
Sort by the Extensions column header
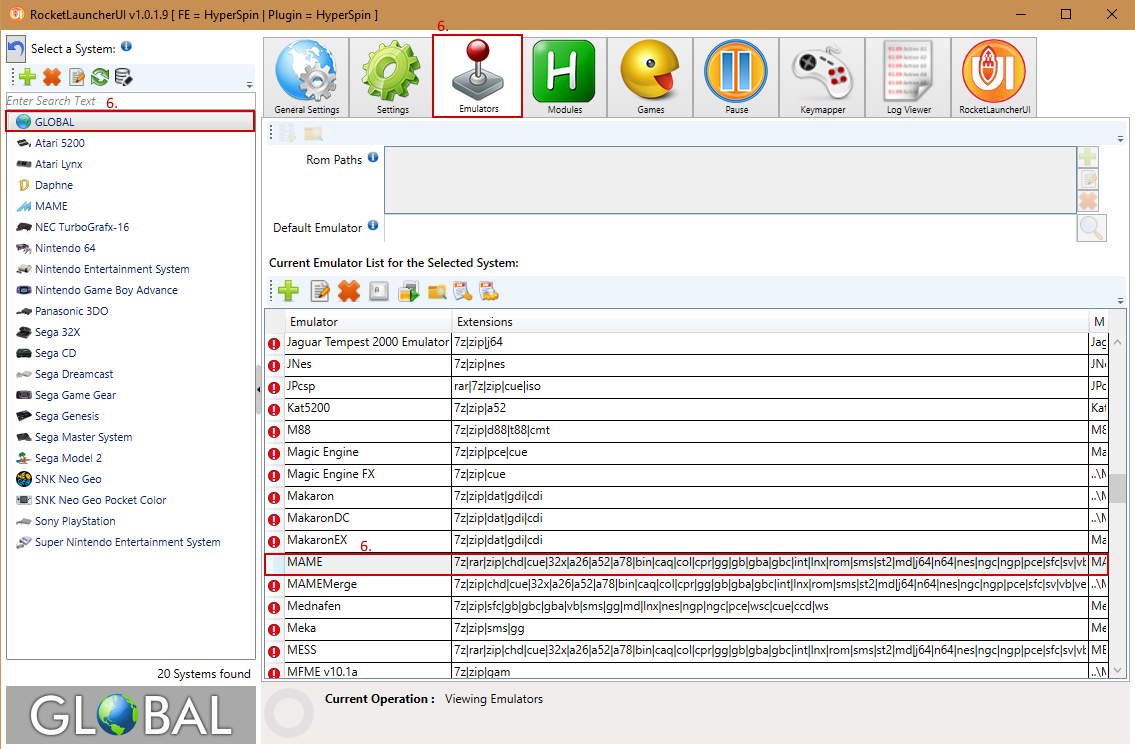pyautogui.click(x=770, y=321)
